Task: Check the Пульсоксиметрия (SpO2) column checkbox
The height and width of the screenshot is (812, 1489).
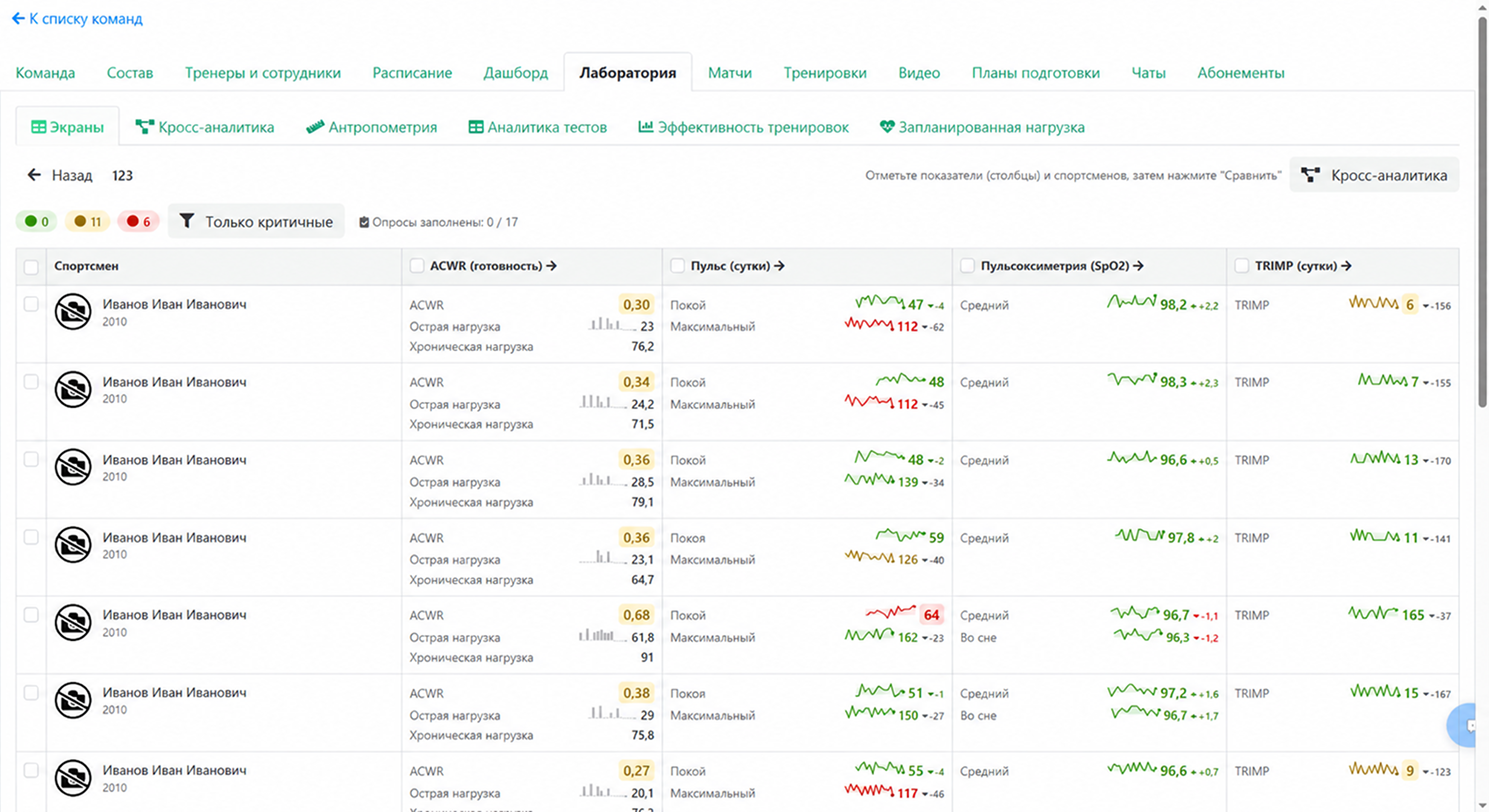Action: (x=968, y=266)
